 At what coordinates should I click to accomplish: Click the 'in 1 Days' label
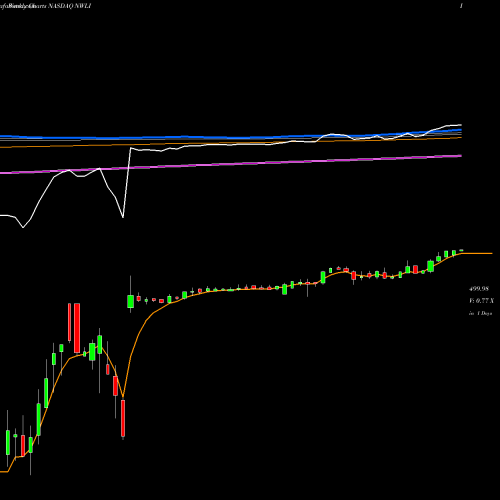pos(480,313)
